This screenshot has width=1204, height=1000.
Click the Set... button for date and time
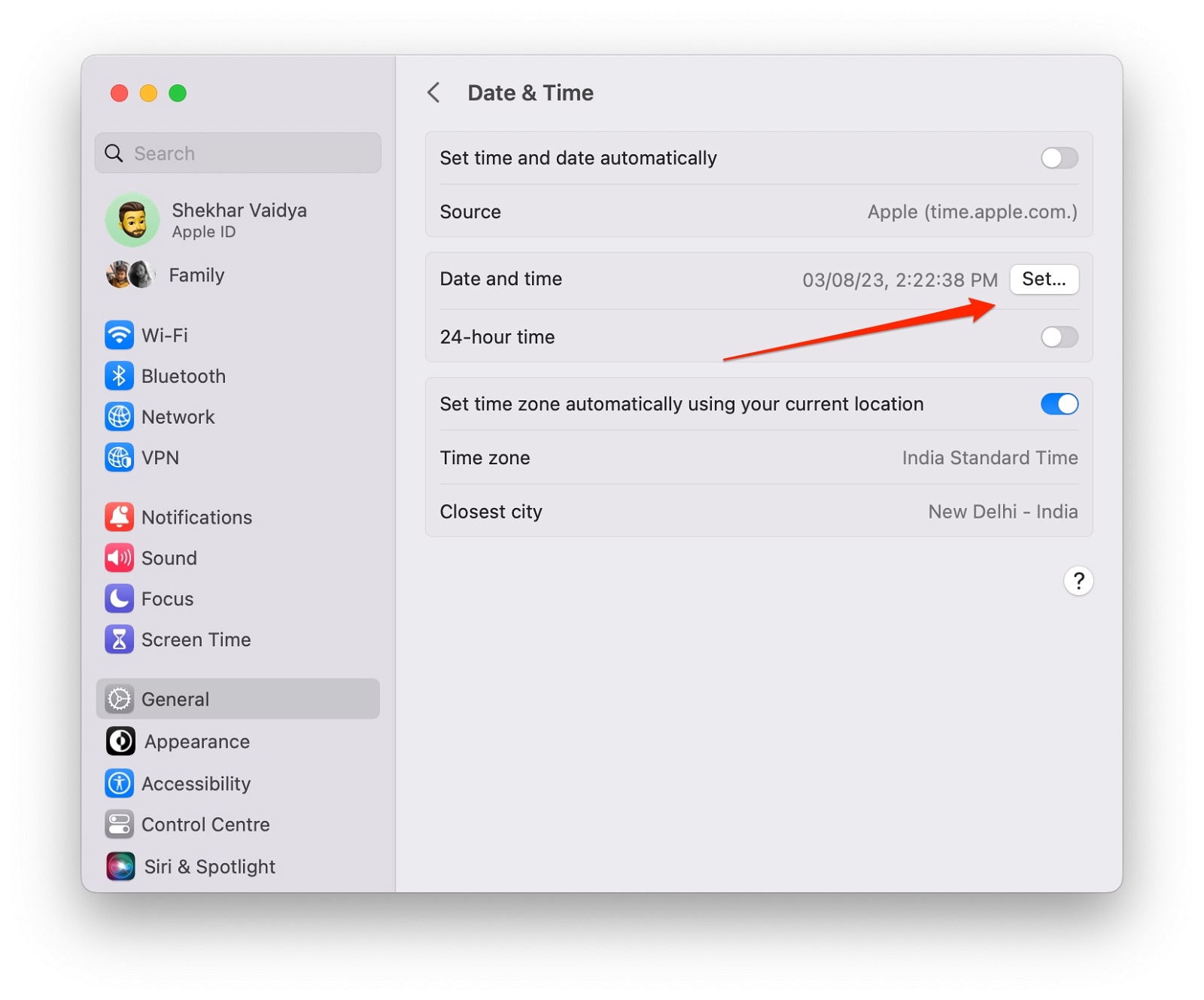point(1044,279)
